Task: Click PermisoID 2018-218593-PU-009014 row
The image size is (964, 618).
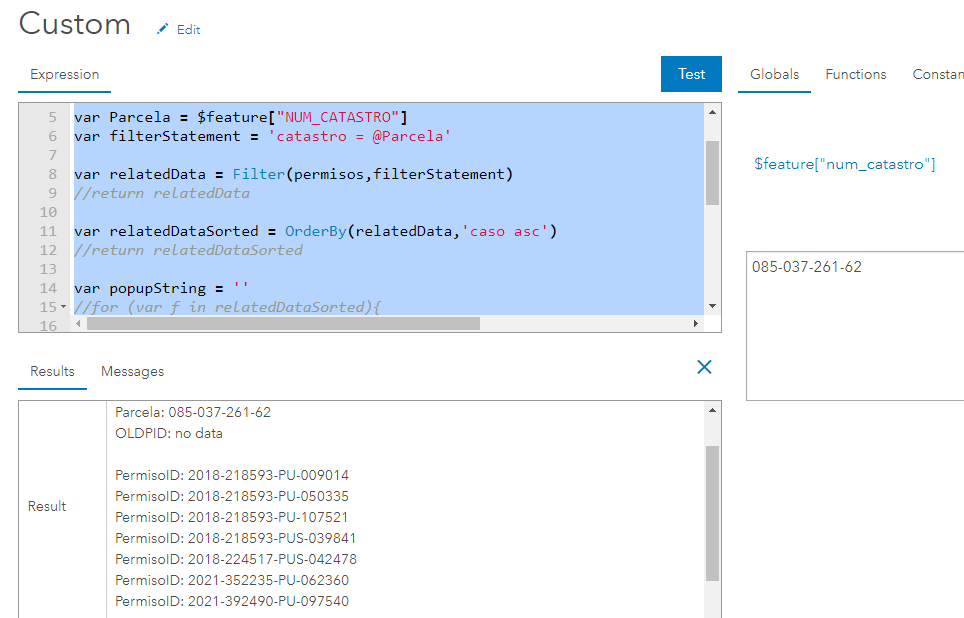Action: coord(232,475)
